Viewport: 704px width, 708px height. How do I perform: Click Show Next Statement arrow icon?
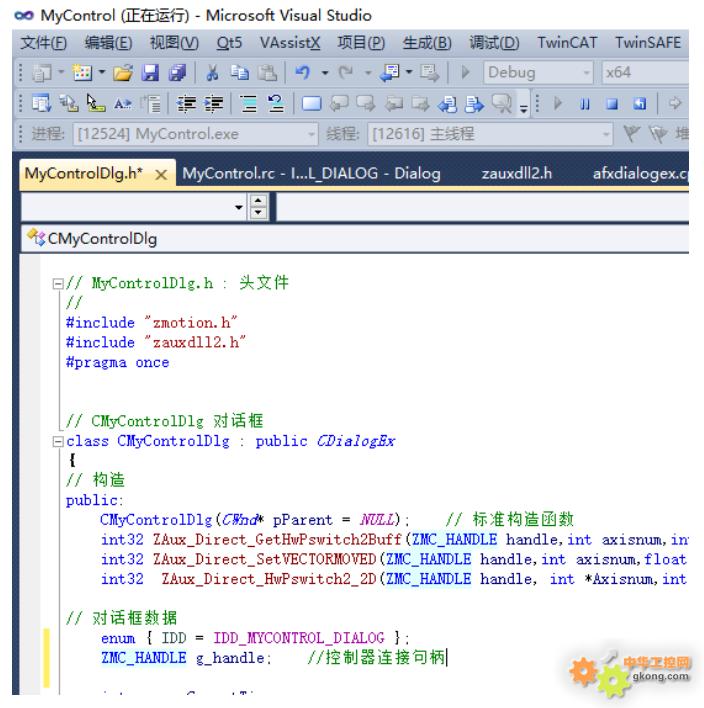675,103
